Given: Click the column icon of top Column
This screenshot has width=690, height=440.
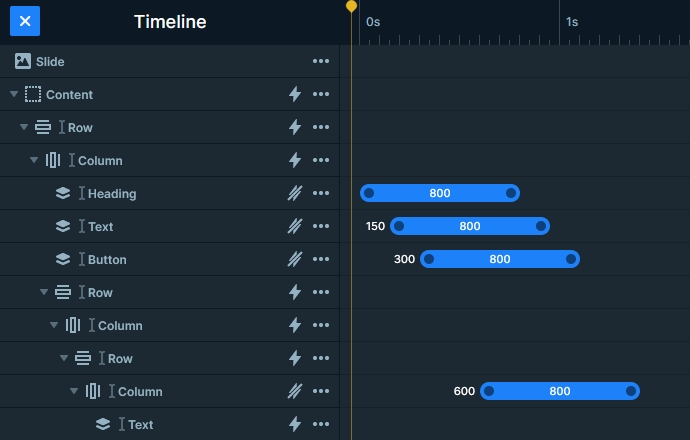Looking at the screenshot, I should pyautogui.click(x=53, y=160).
